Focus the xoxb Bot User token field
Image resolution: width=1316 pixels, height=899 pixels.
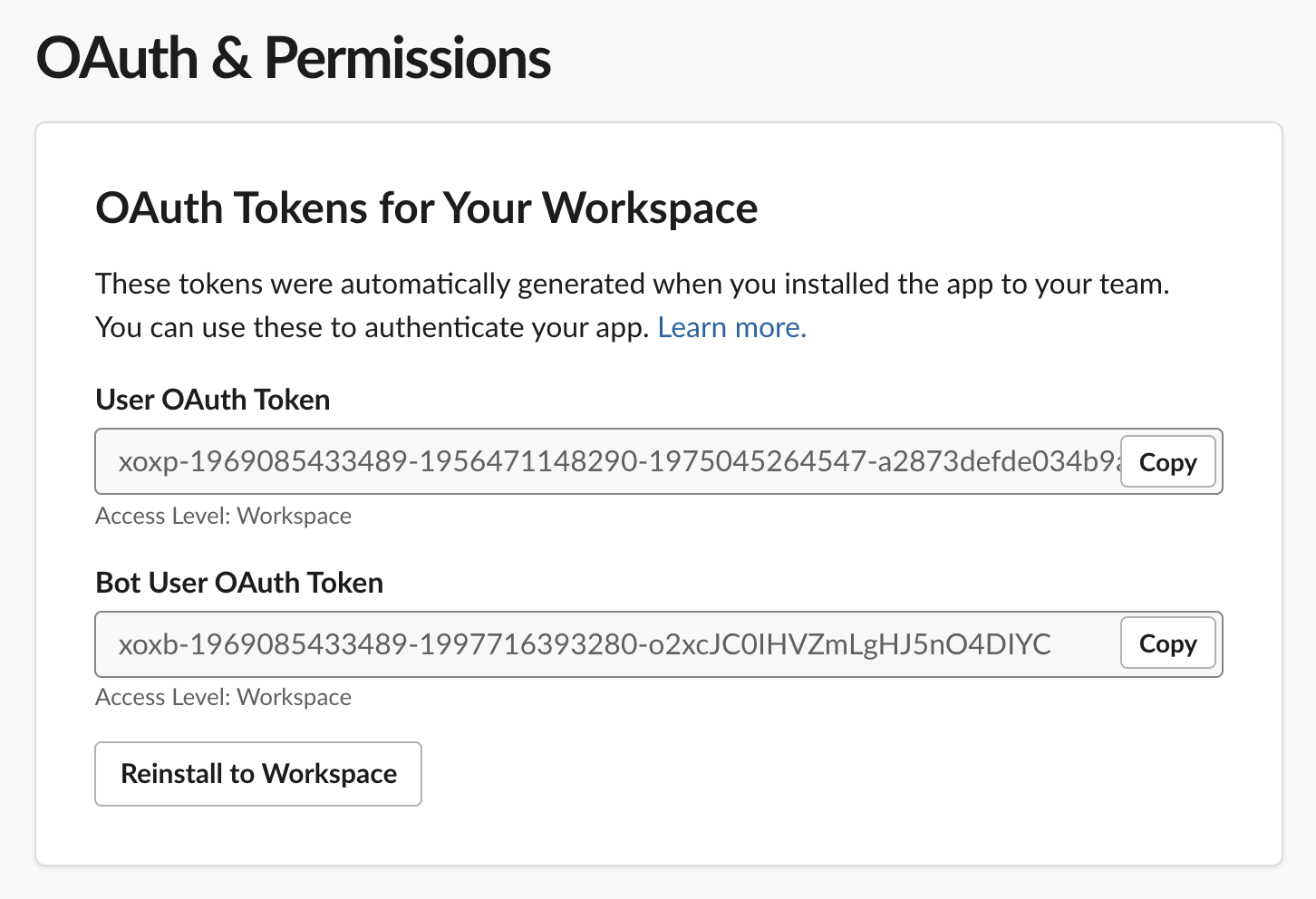coord(607,644)
